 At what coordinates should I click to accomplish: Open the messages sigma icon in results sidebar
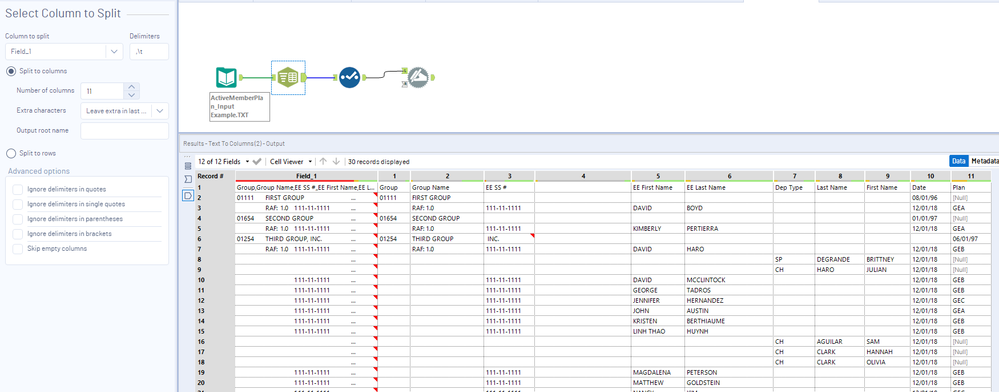point(188,180)
